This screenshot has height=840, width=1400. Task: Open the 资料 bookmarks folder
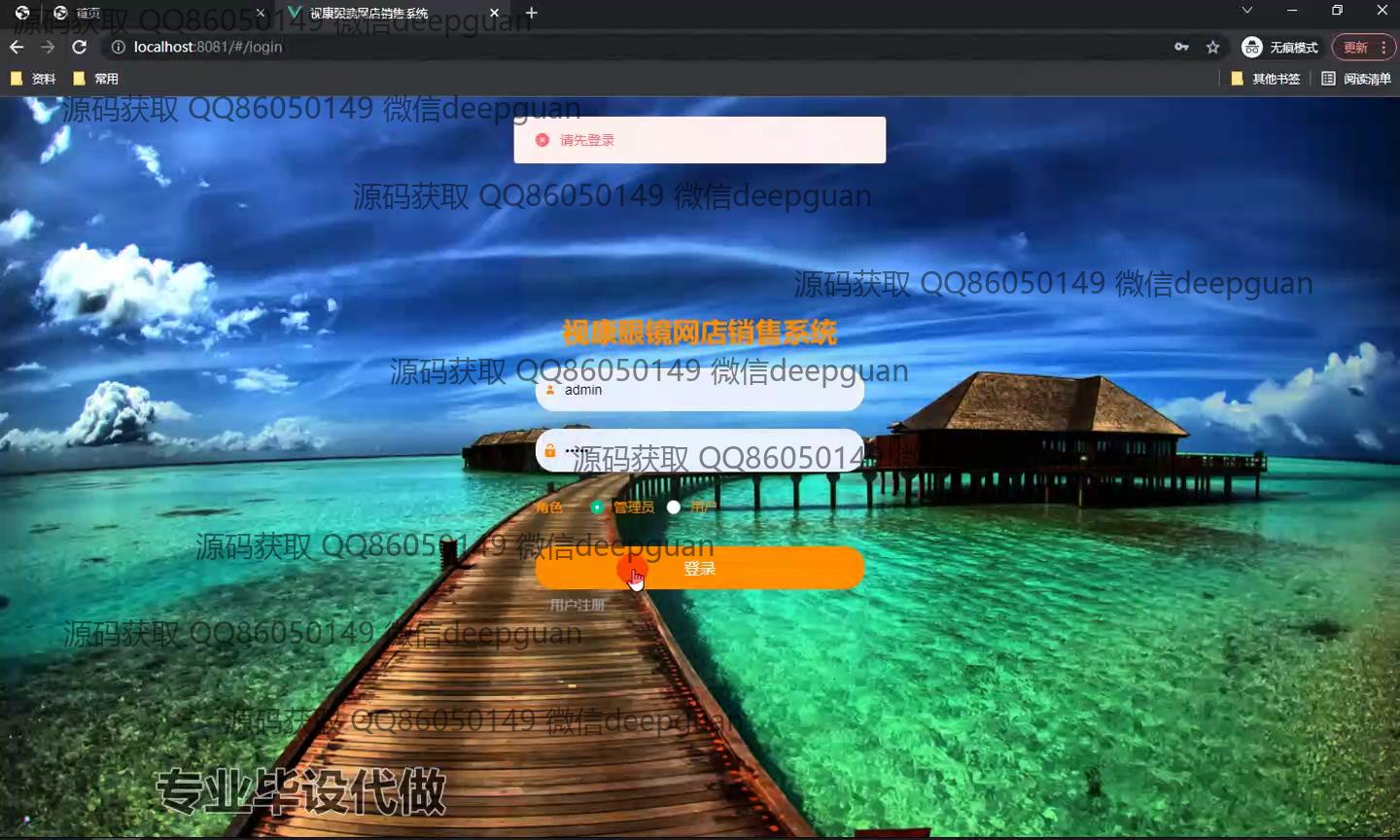pos(34,79)
